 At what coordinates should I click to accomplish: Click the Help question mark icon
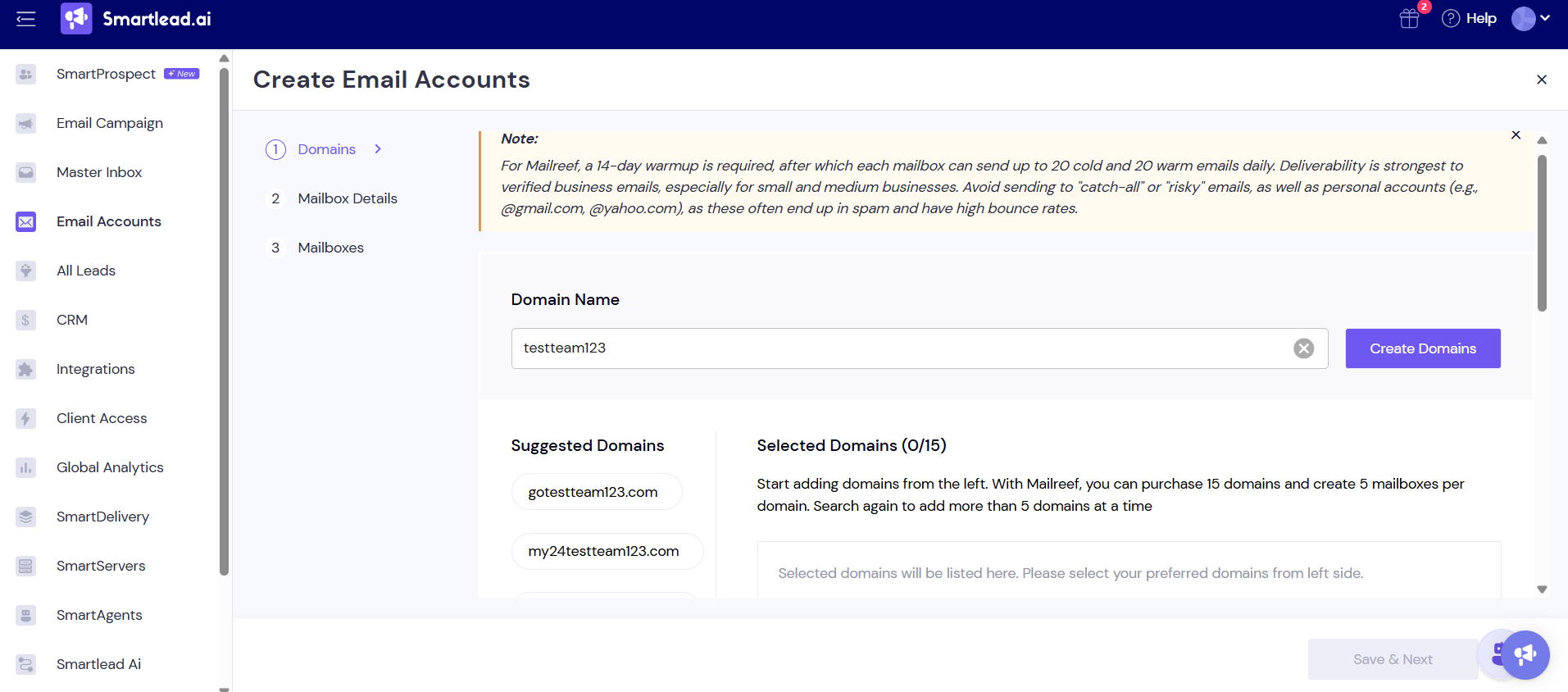1451,18
